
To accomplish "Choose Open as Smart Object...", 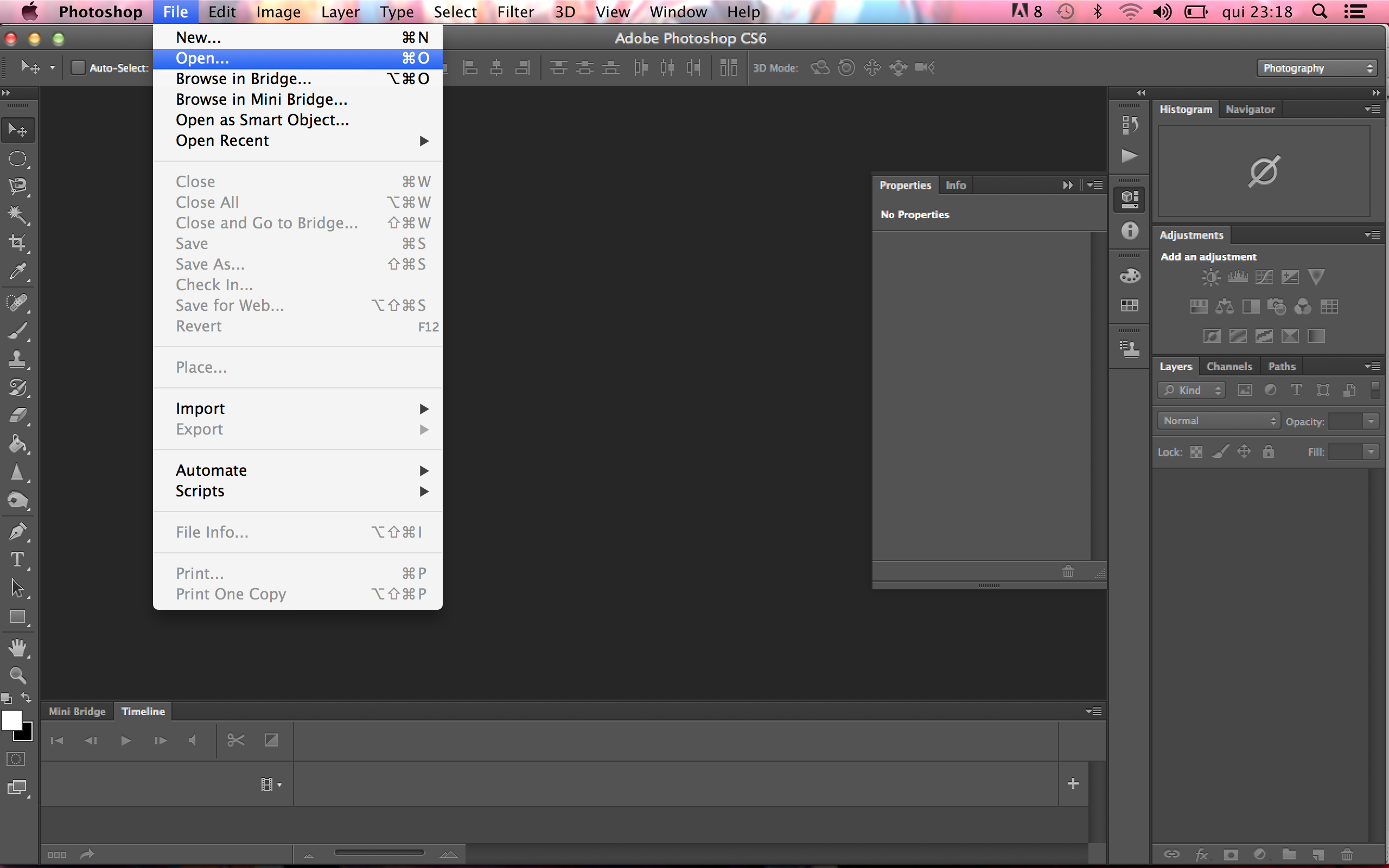I will tap(297, 120).
